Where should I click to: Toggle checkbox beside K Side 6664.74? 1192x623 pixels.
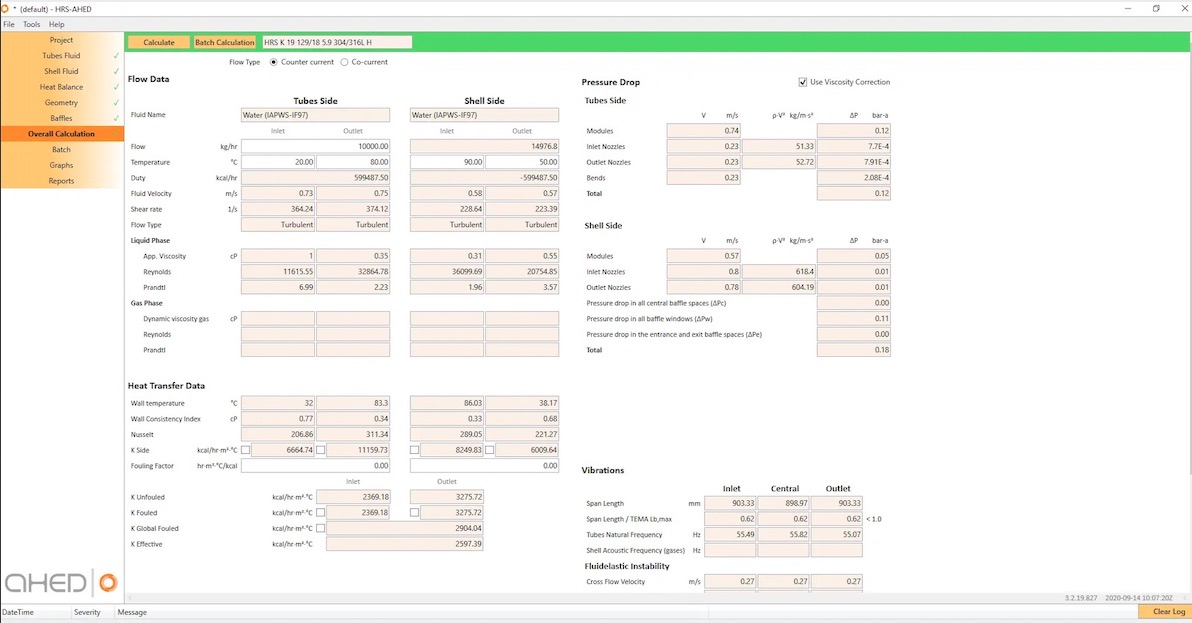(246, 450)
